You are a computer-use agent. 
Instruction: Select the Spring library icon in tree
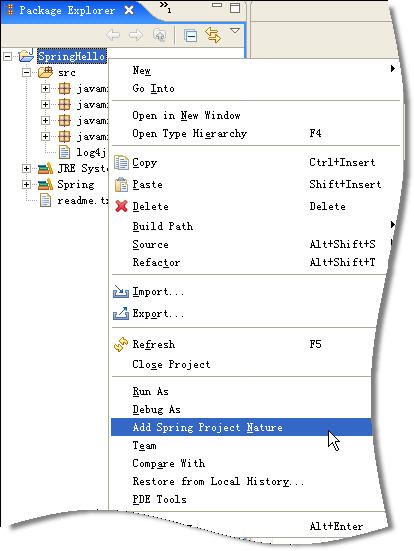[45, 184]
